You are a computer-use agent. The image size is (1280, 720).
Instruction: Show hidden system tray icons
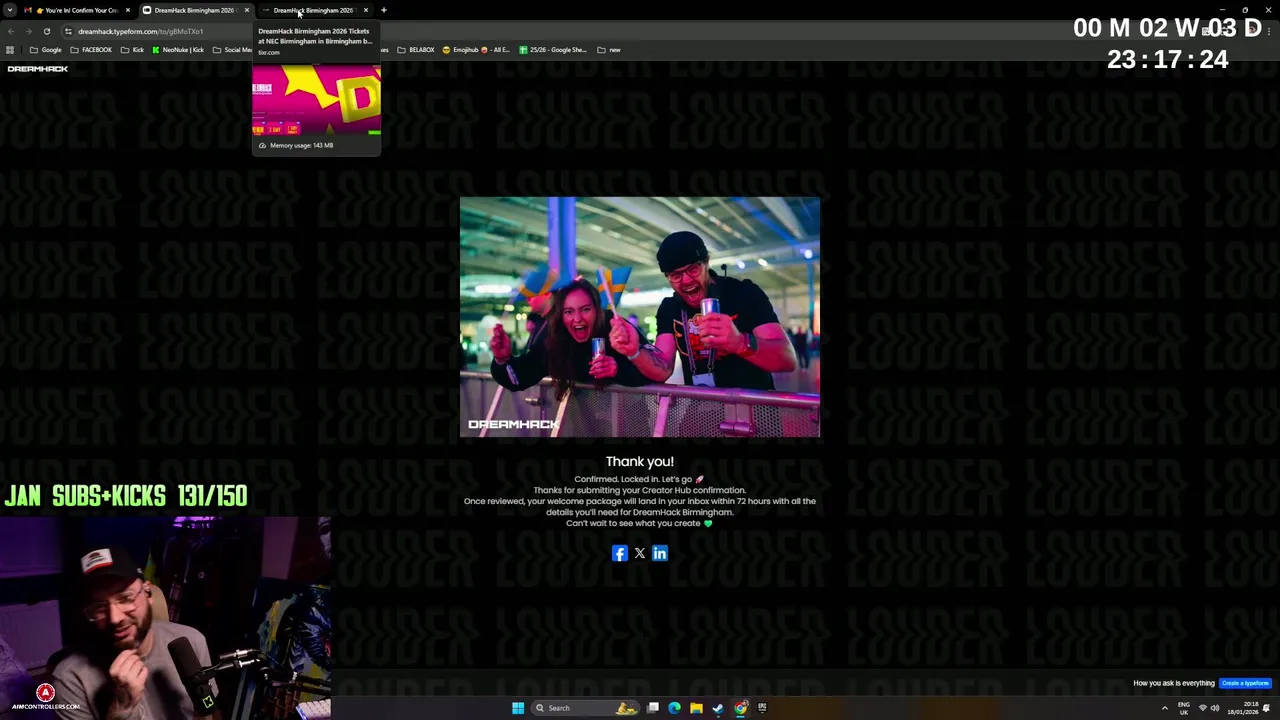click(x=1164, y=708)
